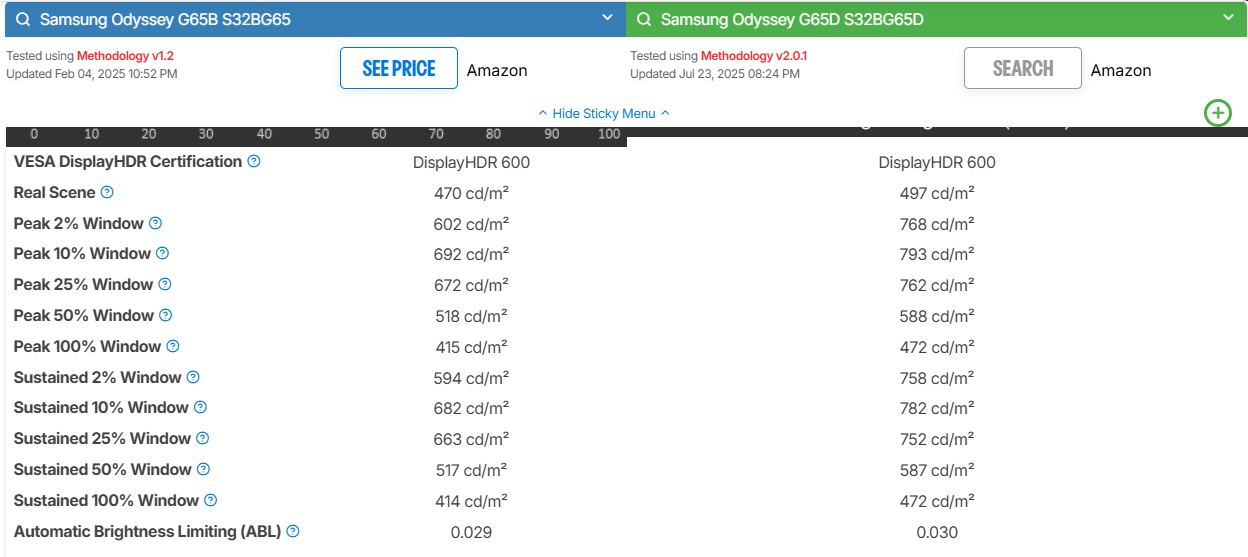Open help icon for Peak 100% Window
Screen dimensions: 1248x557
coord(172,346)
